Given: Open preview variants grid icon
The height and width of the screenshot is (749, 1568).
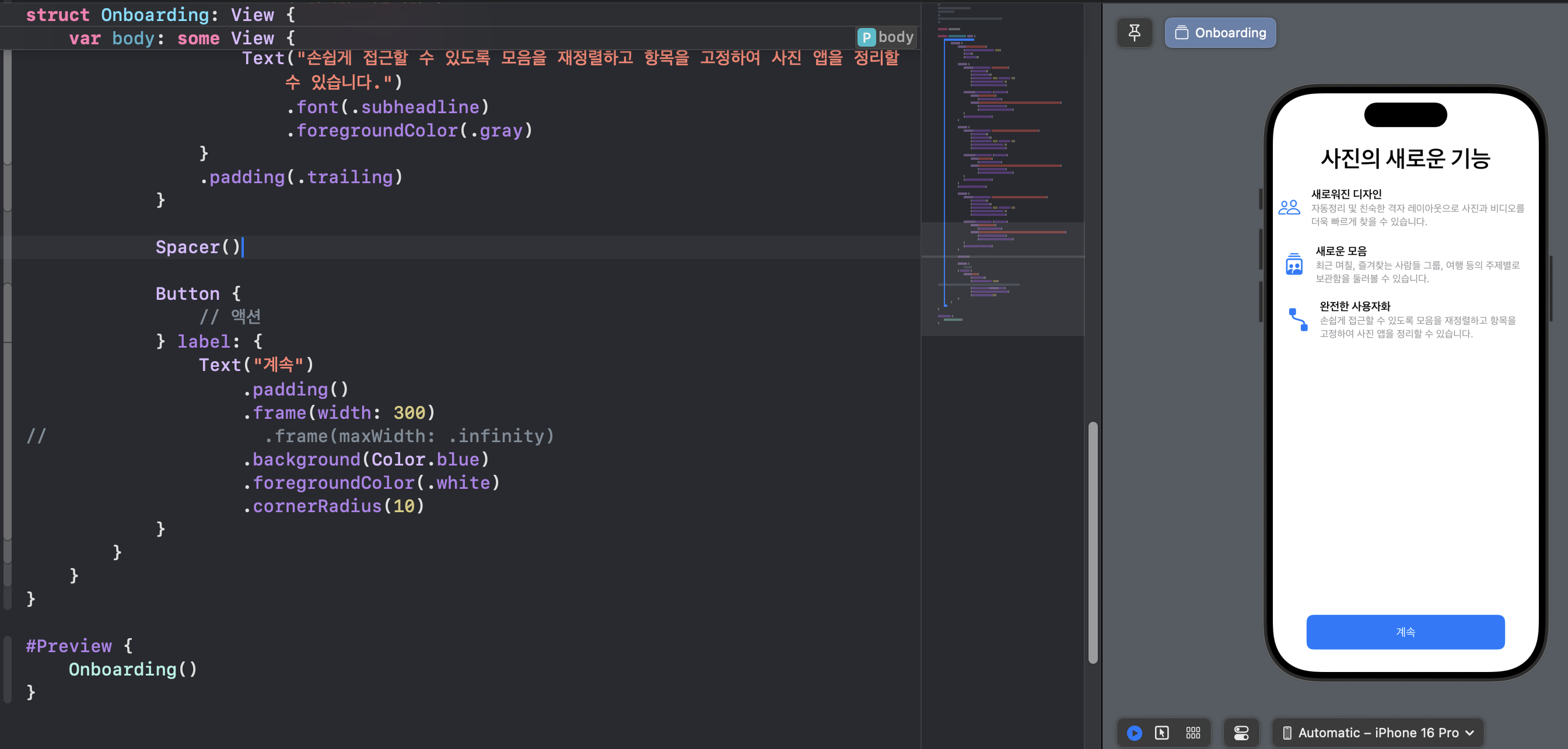Looking at the screenshot, I should [1192, 733].
